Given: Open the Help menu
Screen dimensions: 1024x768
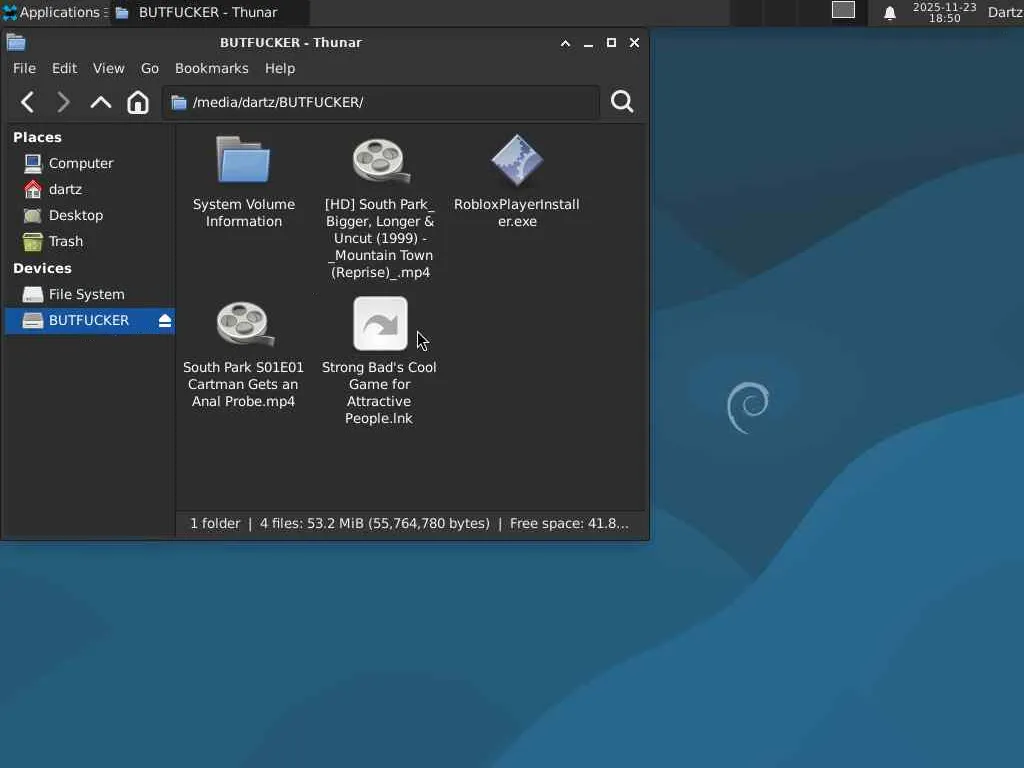Looking at the screenshot, I should (x=280, y=68).
